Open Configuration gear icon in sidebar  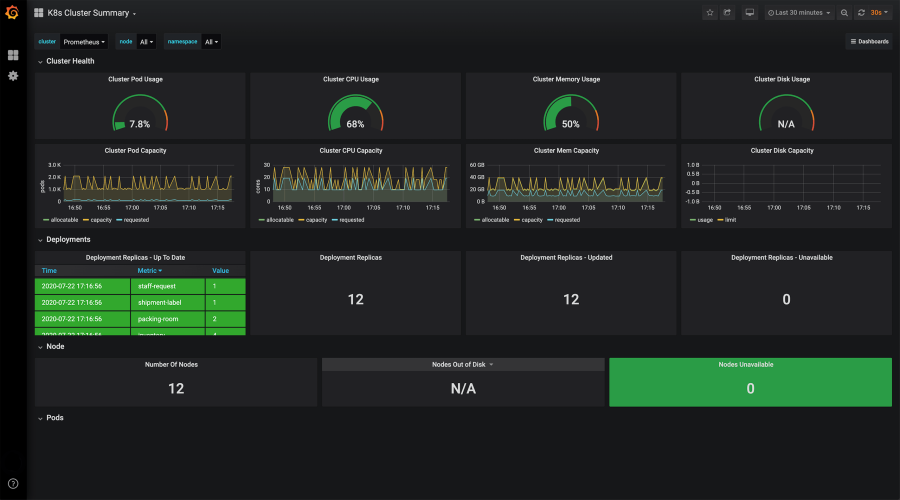pyautogui.click(x=13, y=76)
